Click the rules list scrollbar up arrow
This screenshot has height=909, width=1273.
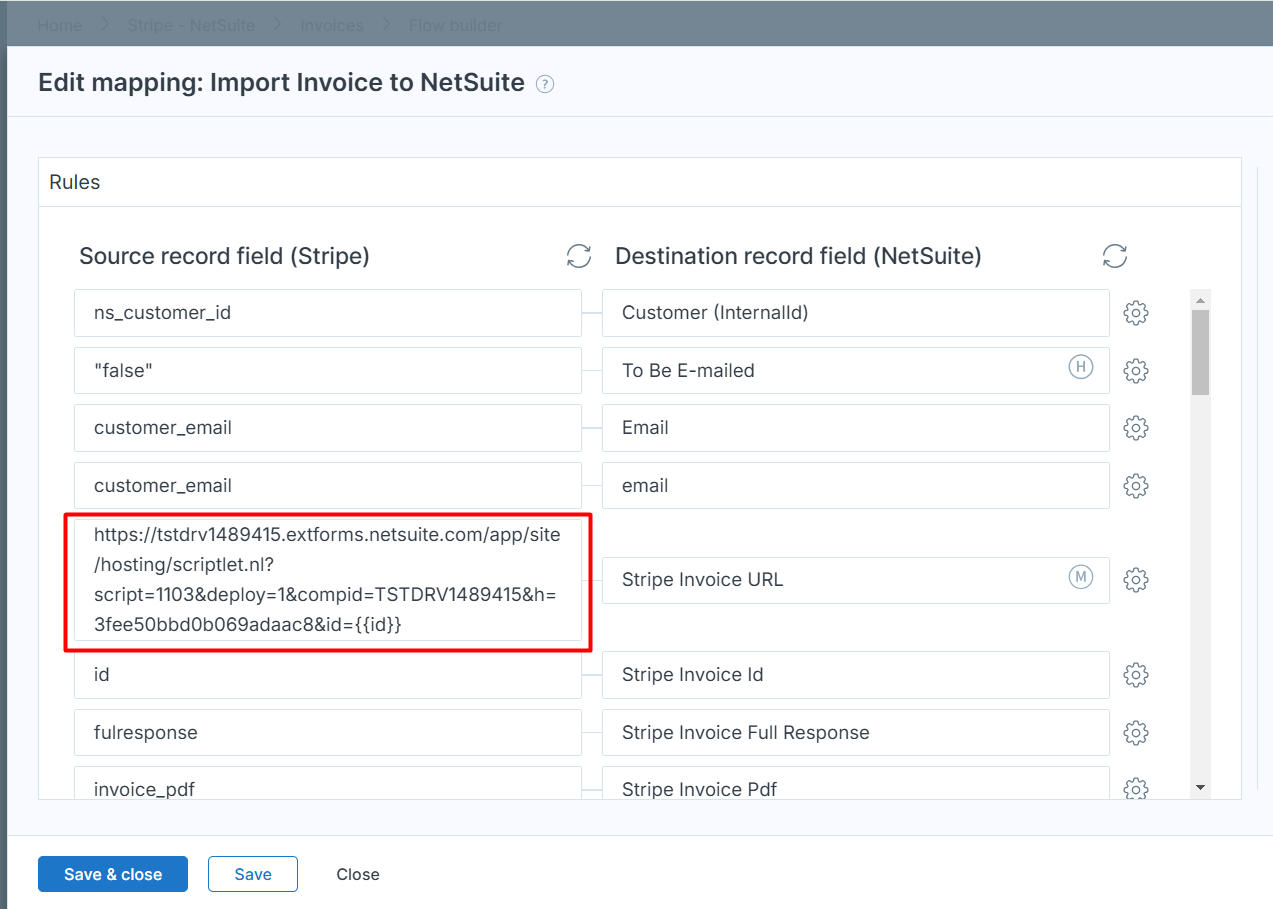[1201, 299]
